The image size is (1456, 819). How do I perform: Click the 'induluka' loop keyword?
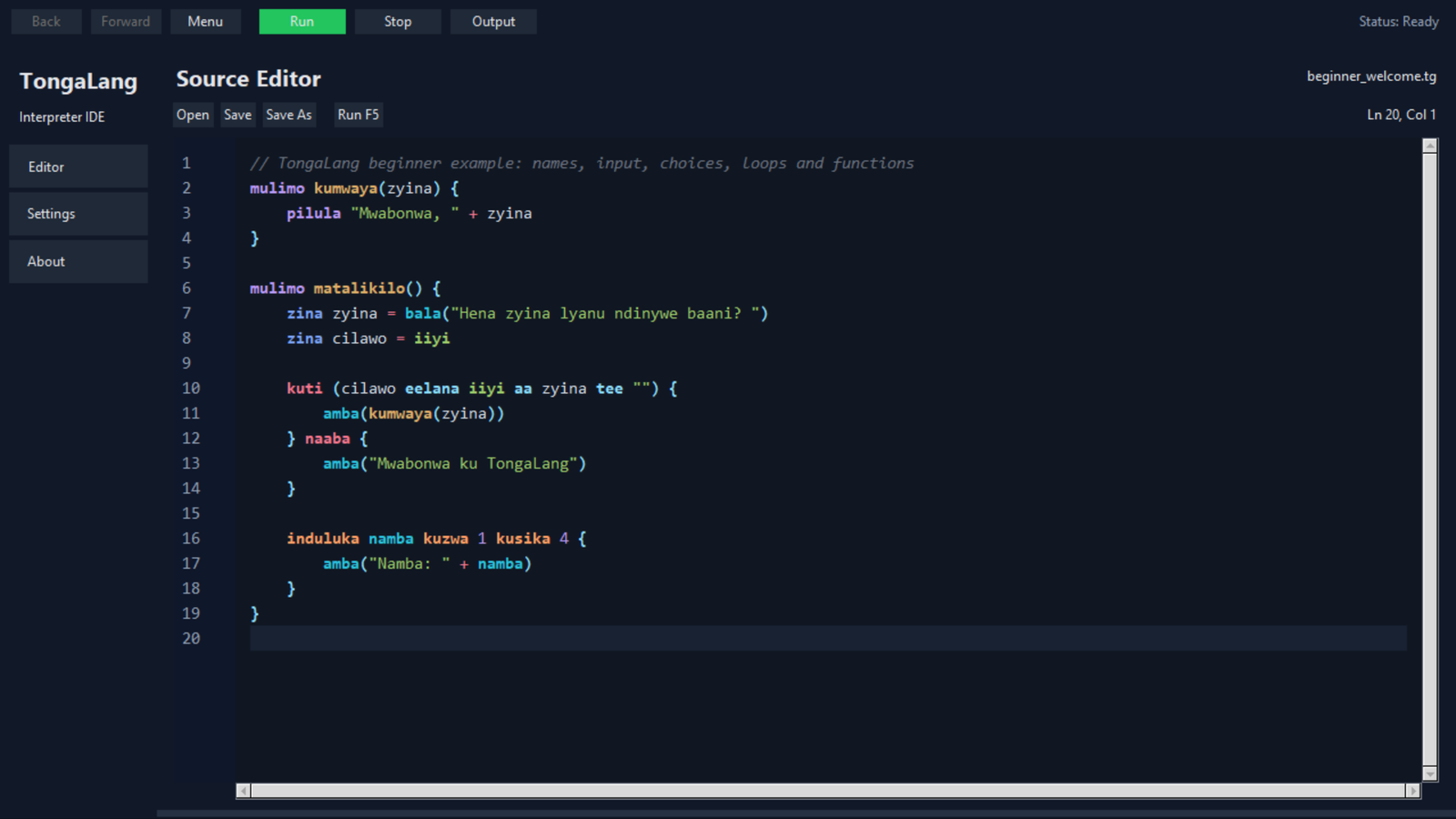click(x=323, y=539)
